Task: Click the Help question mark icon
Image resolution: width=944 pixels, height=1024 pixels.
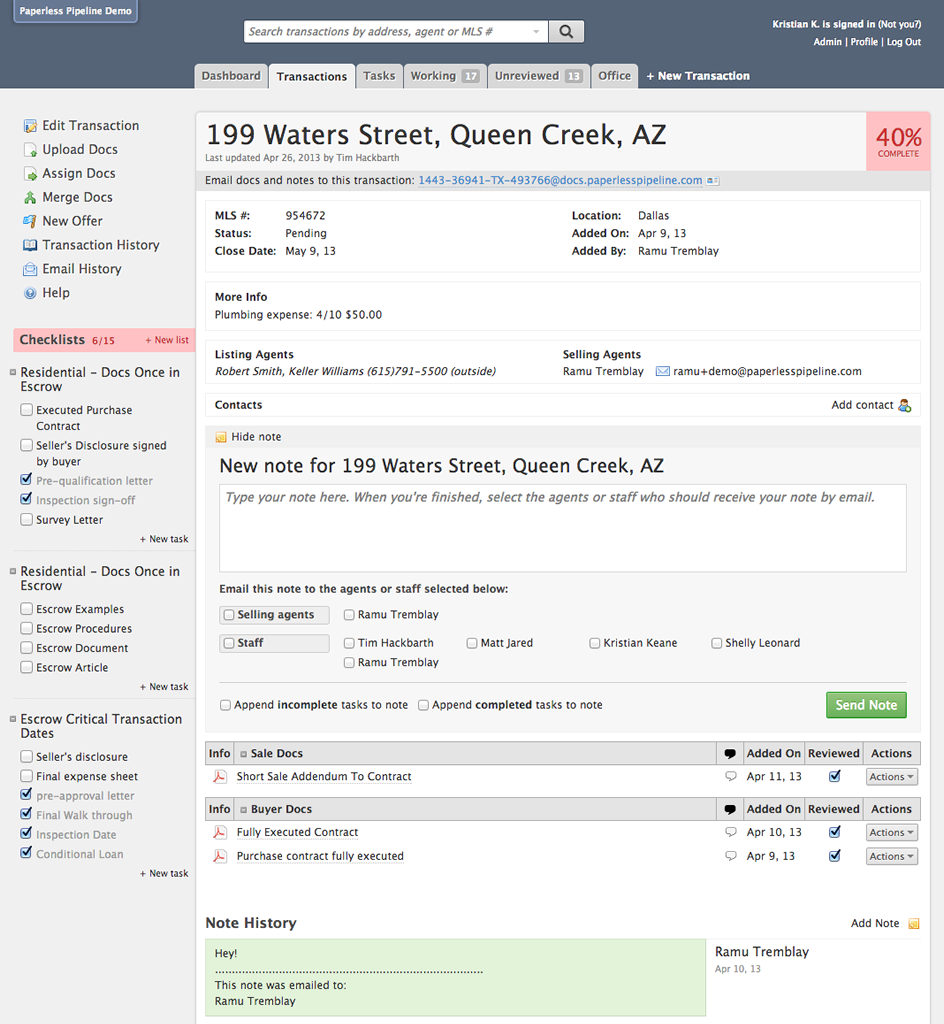Action: [30, 293]
